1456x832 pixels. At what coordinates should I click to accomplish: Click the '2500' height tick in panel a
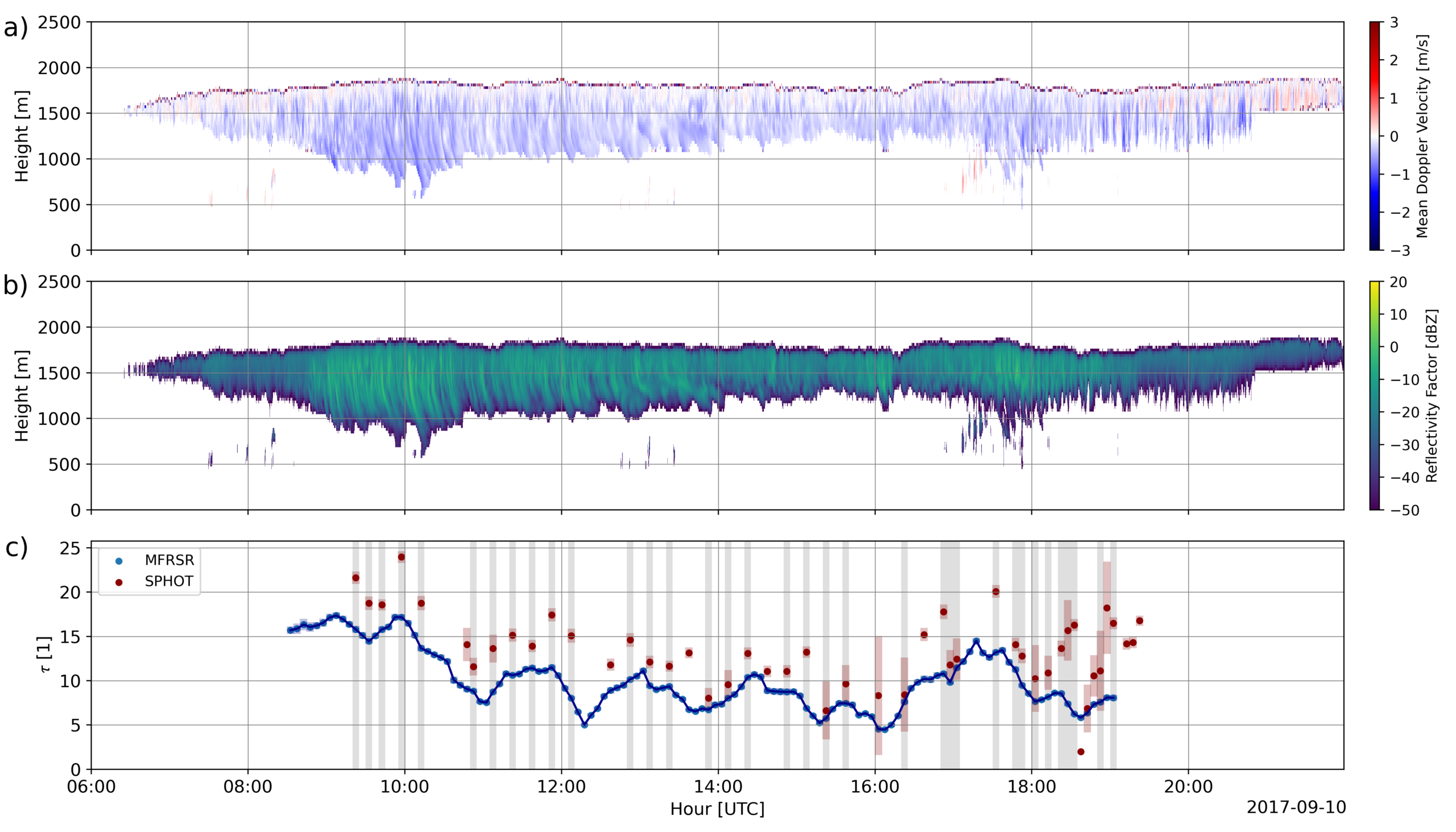pos(60,22)
